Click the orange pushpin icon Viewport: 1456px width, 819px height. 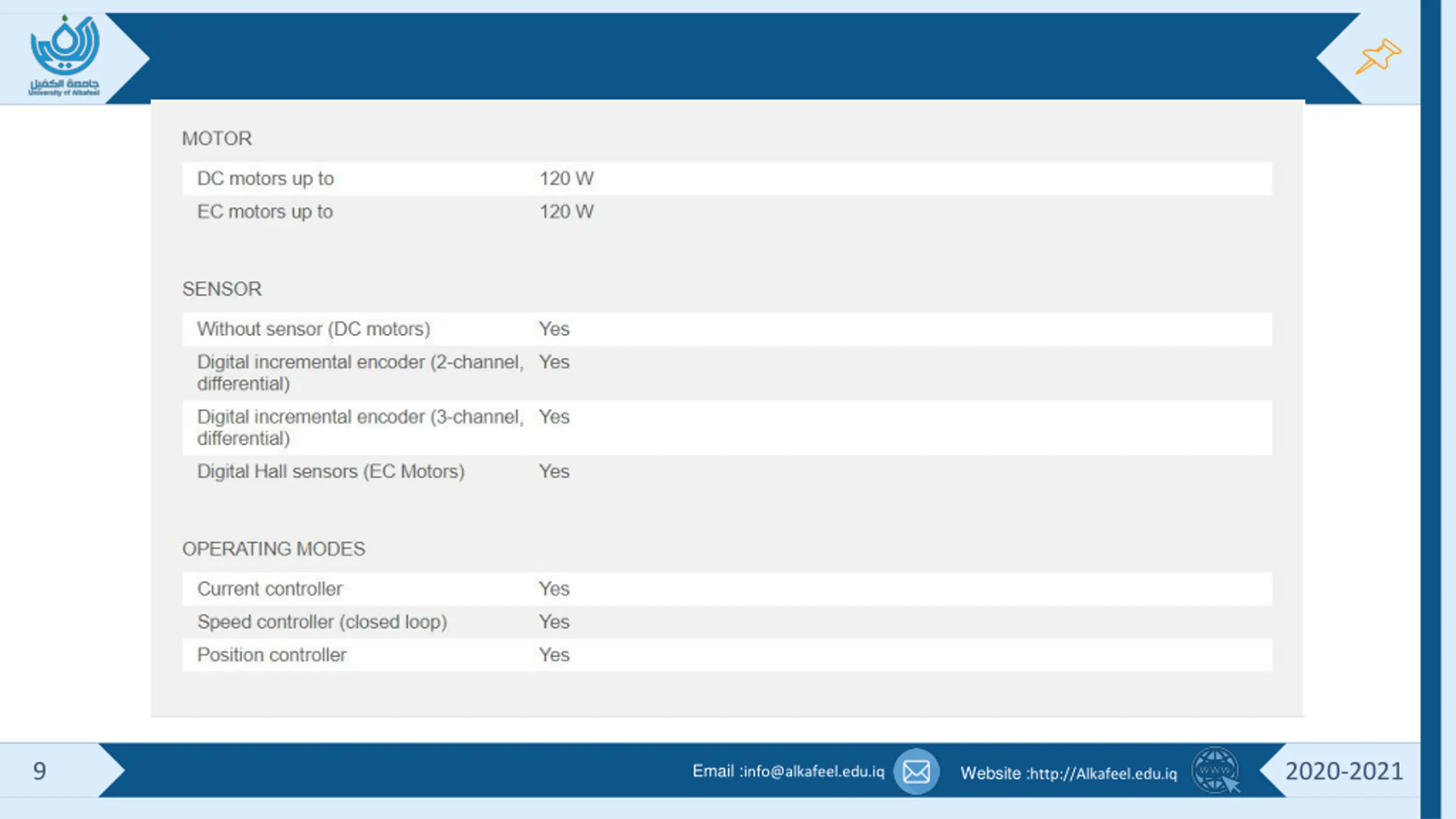pyautogui.click(x=1378, y=56)
